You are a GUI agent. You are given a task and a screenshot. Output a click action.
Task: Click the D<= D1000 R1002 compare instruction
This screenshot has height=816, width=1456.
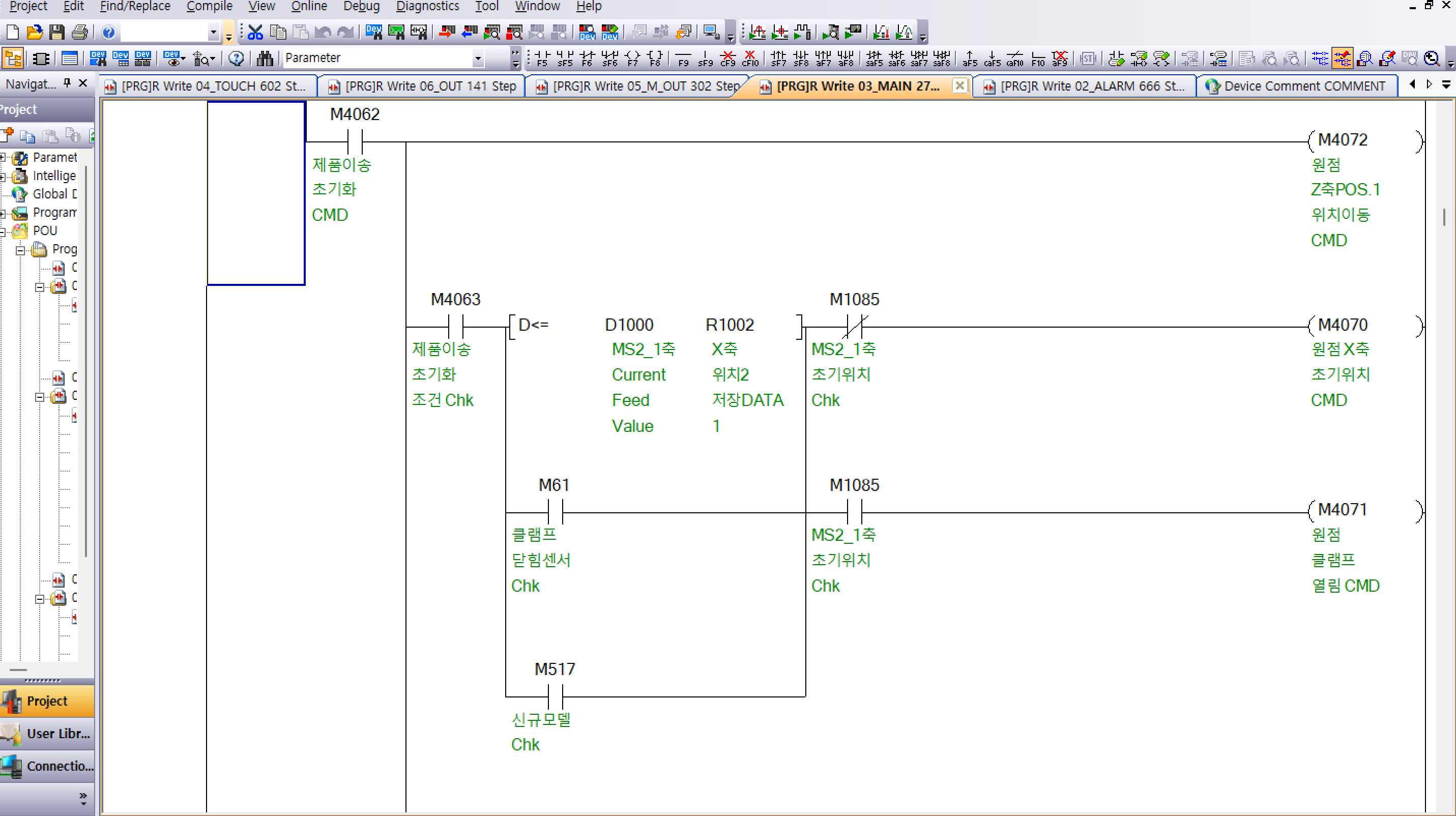[x=656, y=326]
